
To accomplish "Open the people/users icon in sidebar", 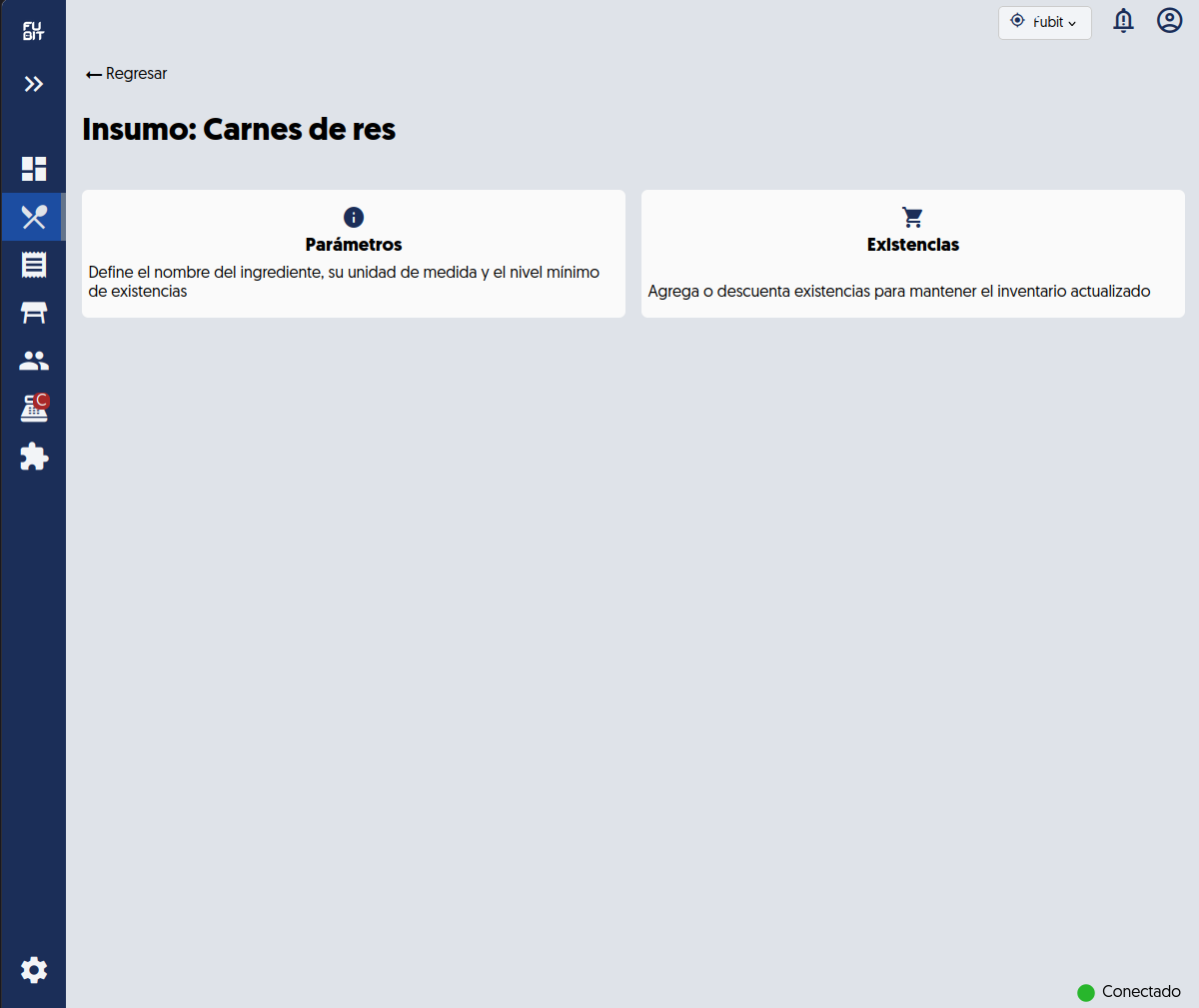I will [x=34, y=361].
